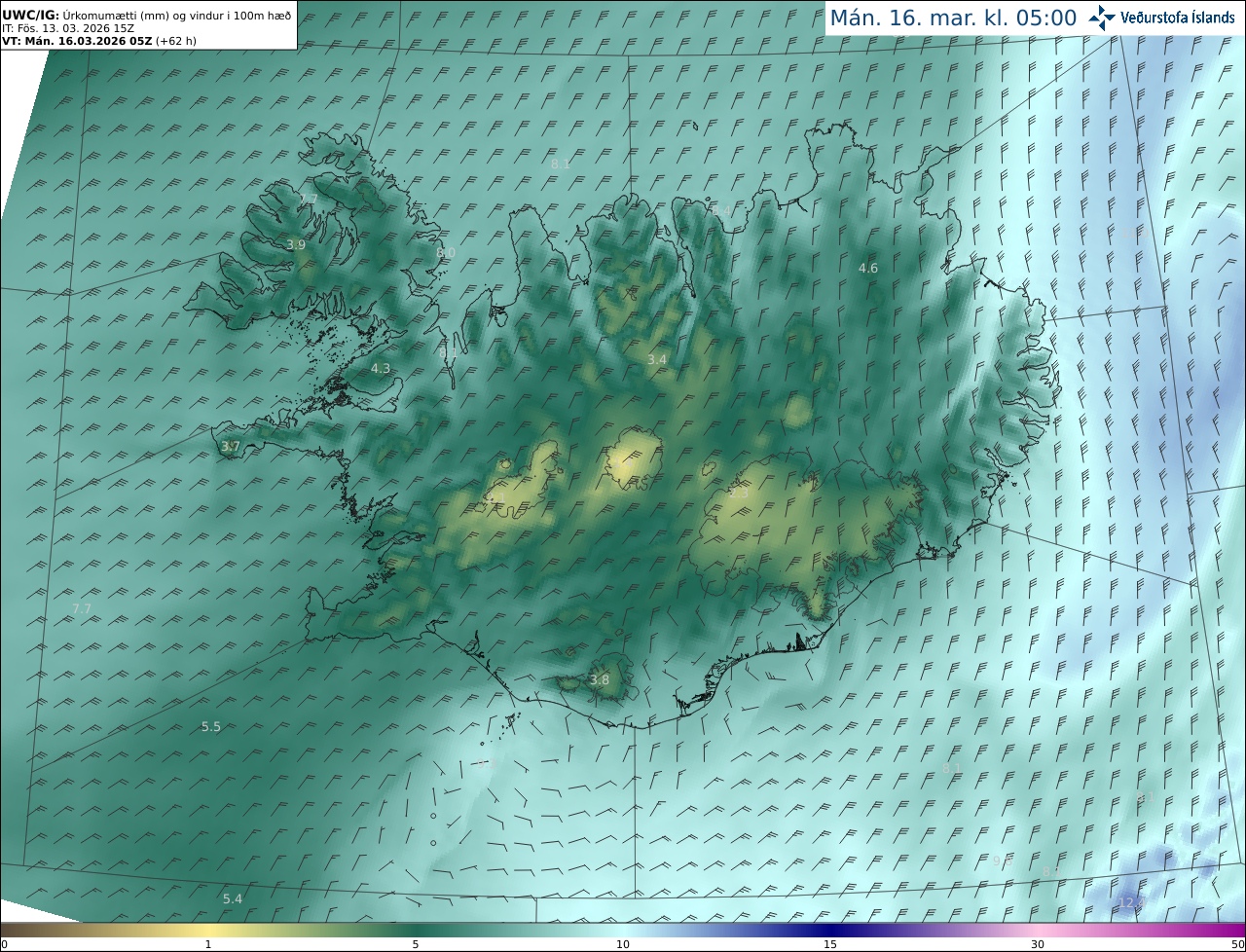
Task: Click the map value '3.8' near the south coast
Action: point(600,679)
